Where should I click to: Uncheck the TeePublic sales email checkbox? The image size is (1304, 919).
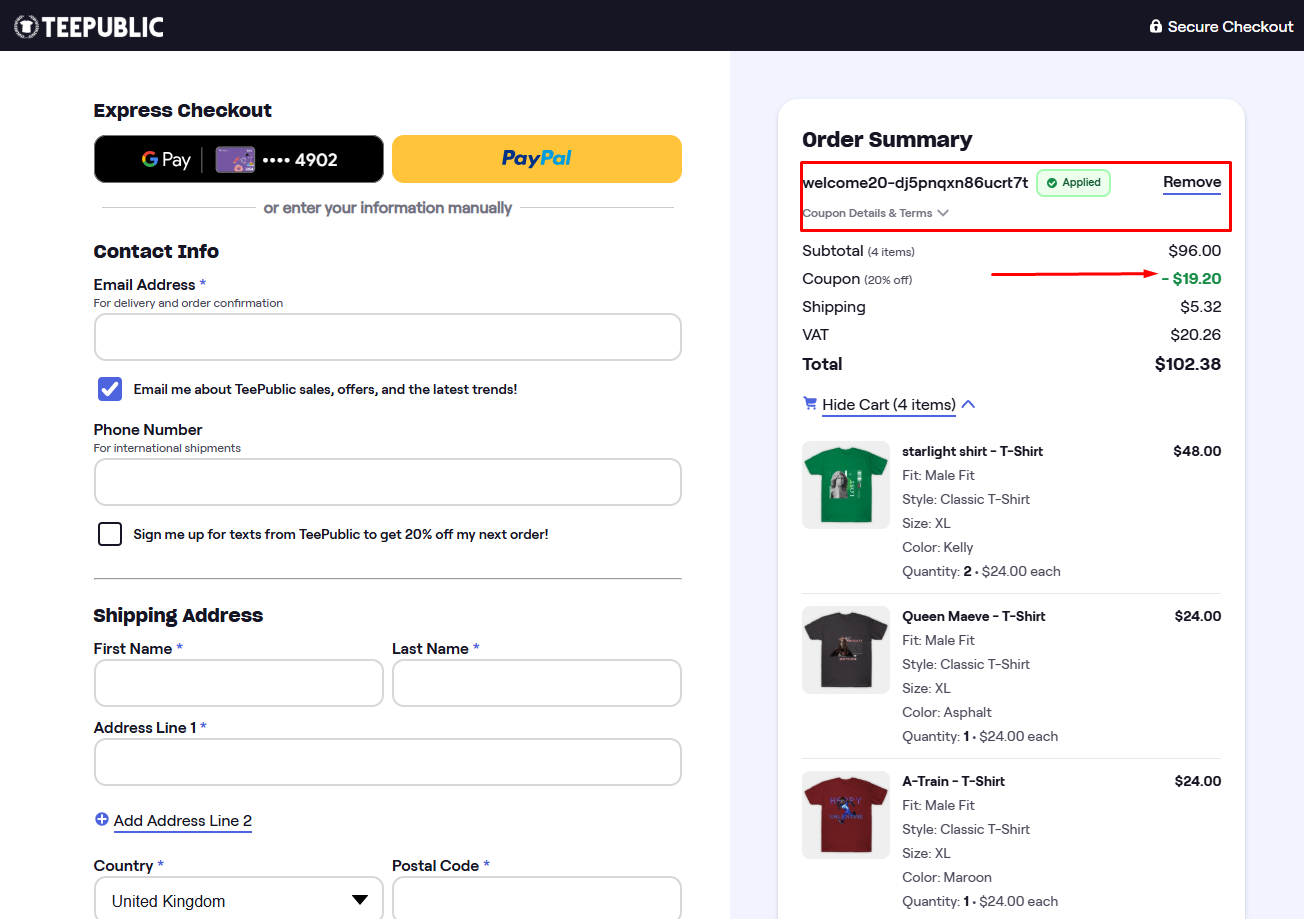[x=110, y=389]
